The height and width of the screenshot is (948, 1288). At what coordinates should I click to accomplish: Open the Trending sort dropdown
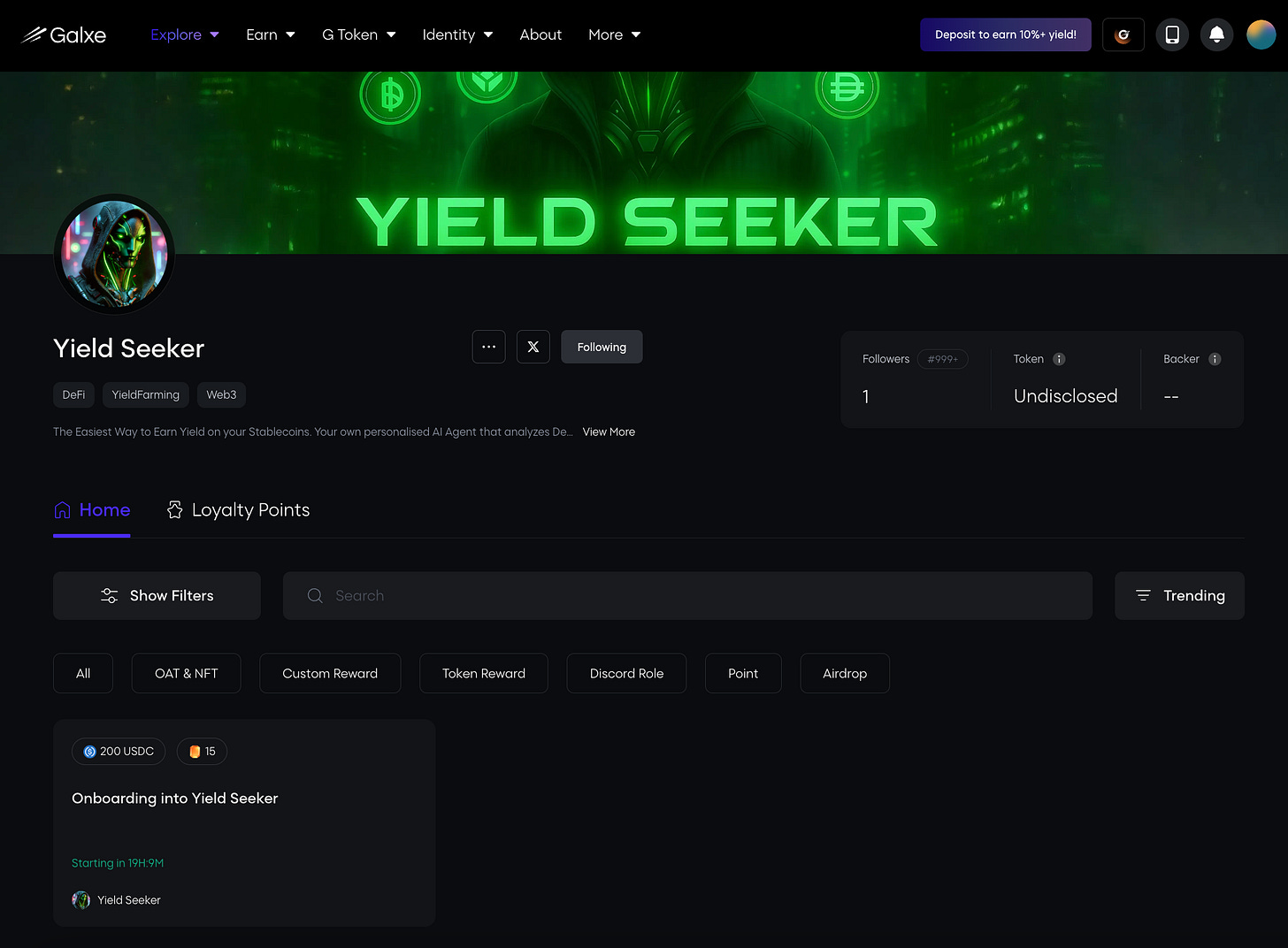(1179, 595)
